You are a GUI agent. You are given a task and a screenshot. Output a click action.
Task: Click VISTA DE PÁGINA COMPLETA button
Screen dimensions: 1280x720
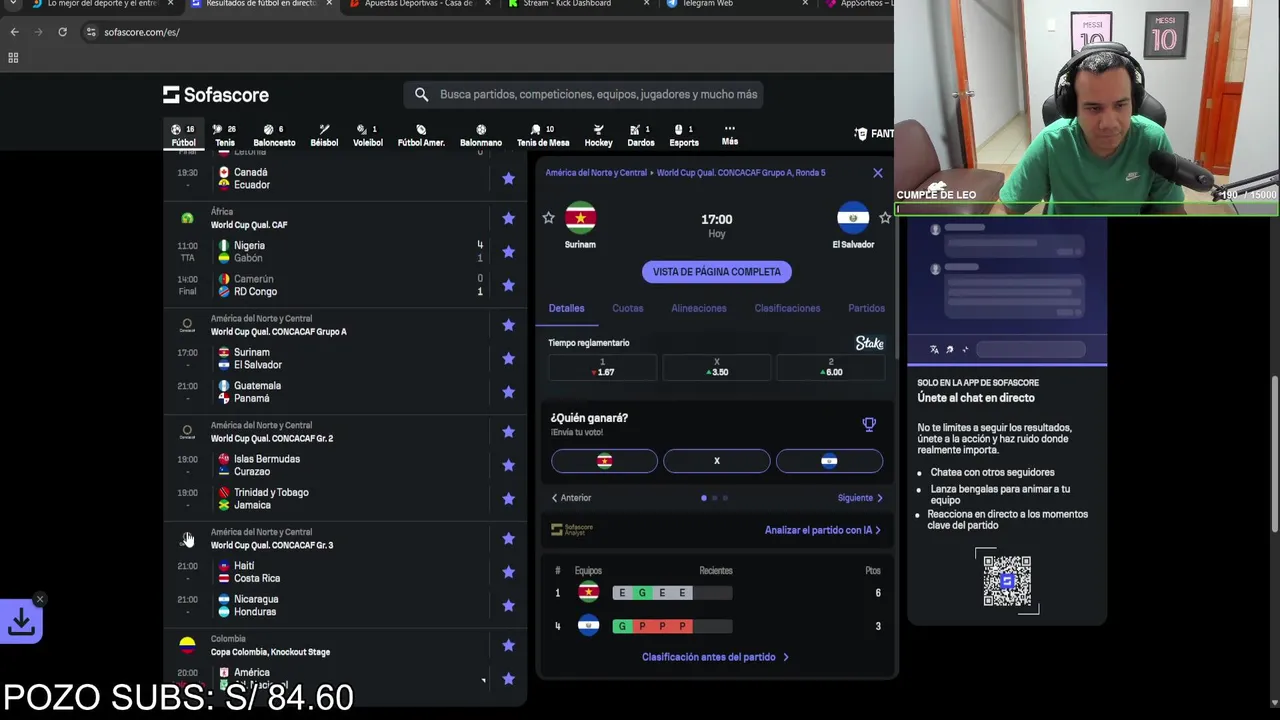point(716,272)
